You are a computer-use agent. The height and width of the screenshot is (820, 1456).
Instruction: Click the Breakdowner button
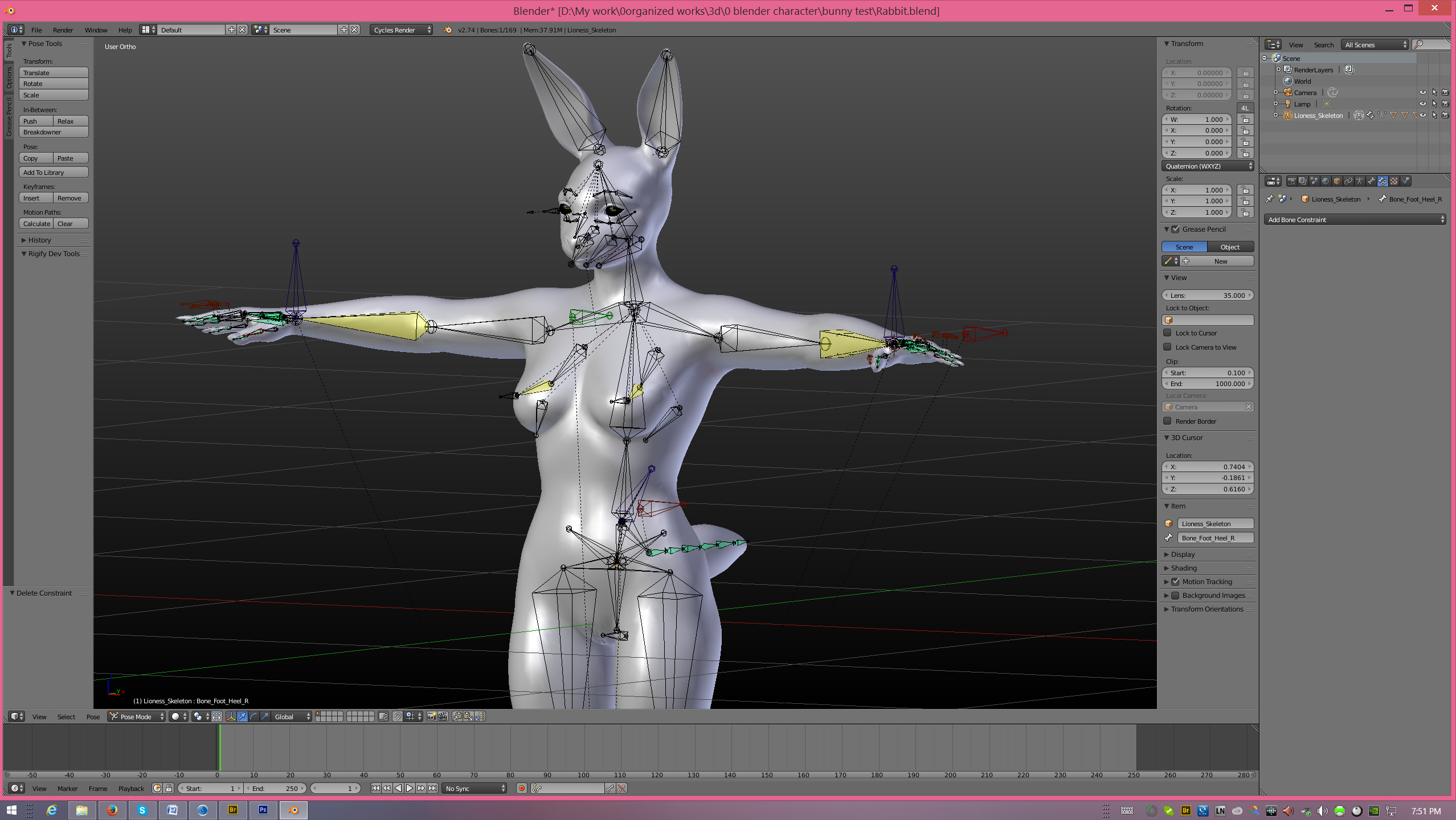[54, 132]
